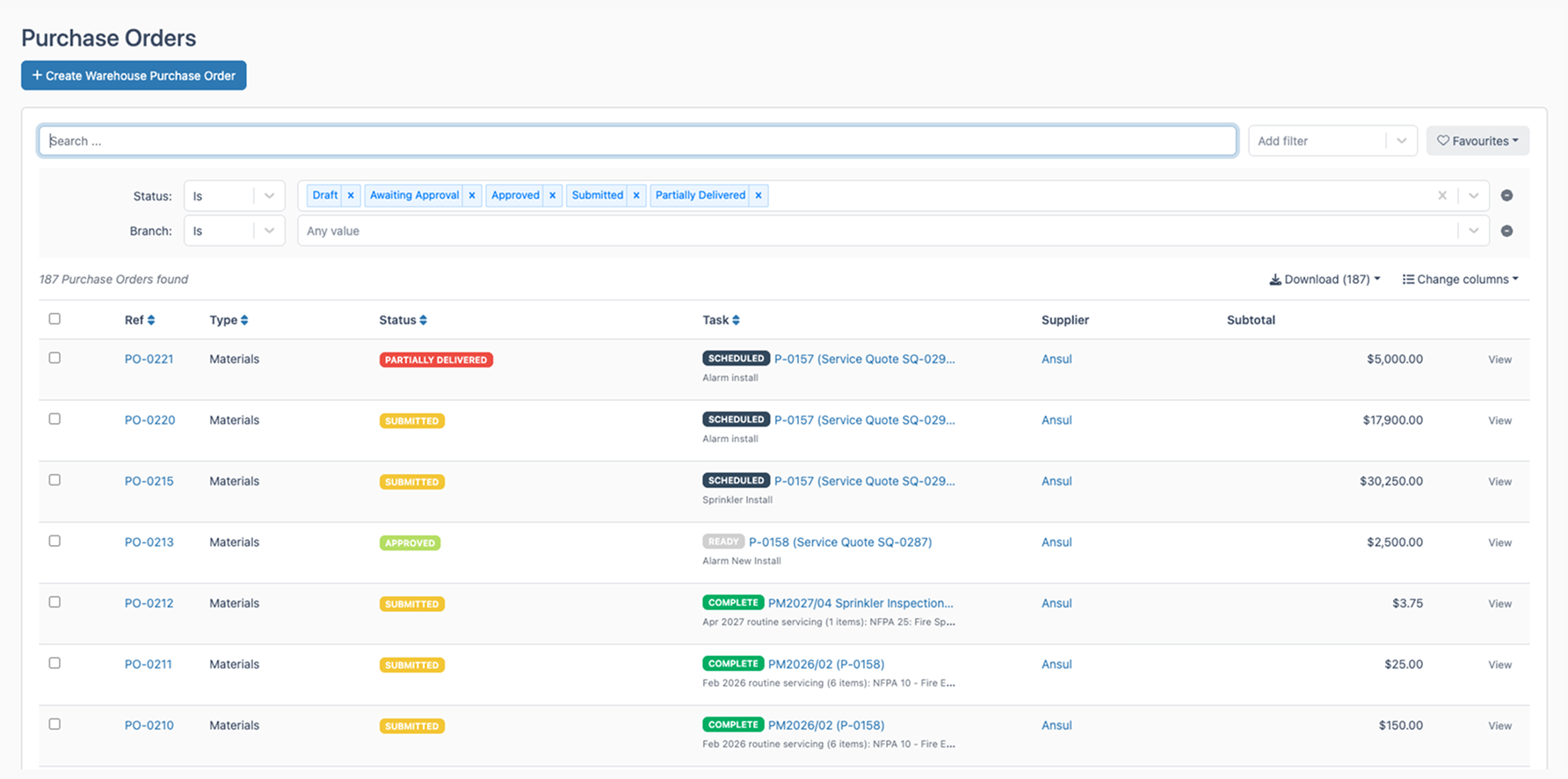Open Ansul supplier in PO-0221 row
The image size is (1568, 779).
point(1056,359)
